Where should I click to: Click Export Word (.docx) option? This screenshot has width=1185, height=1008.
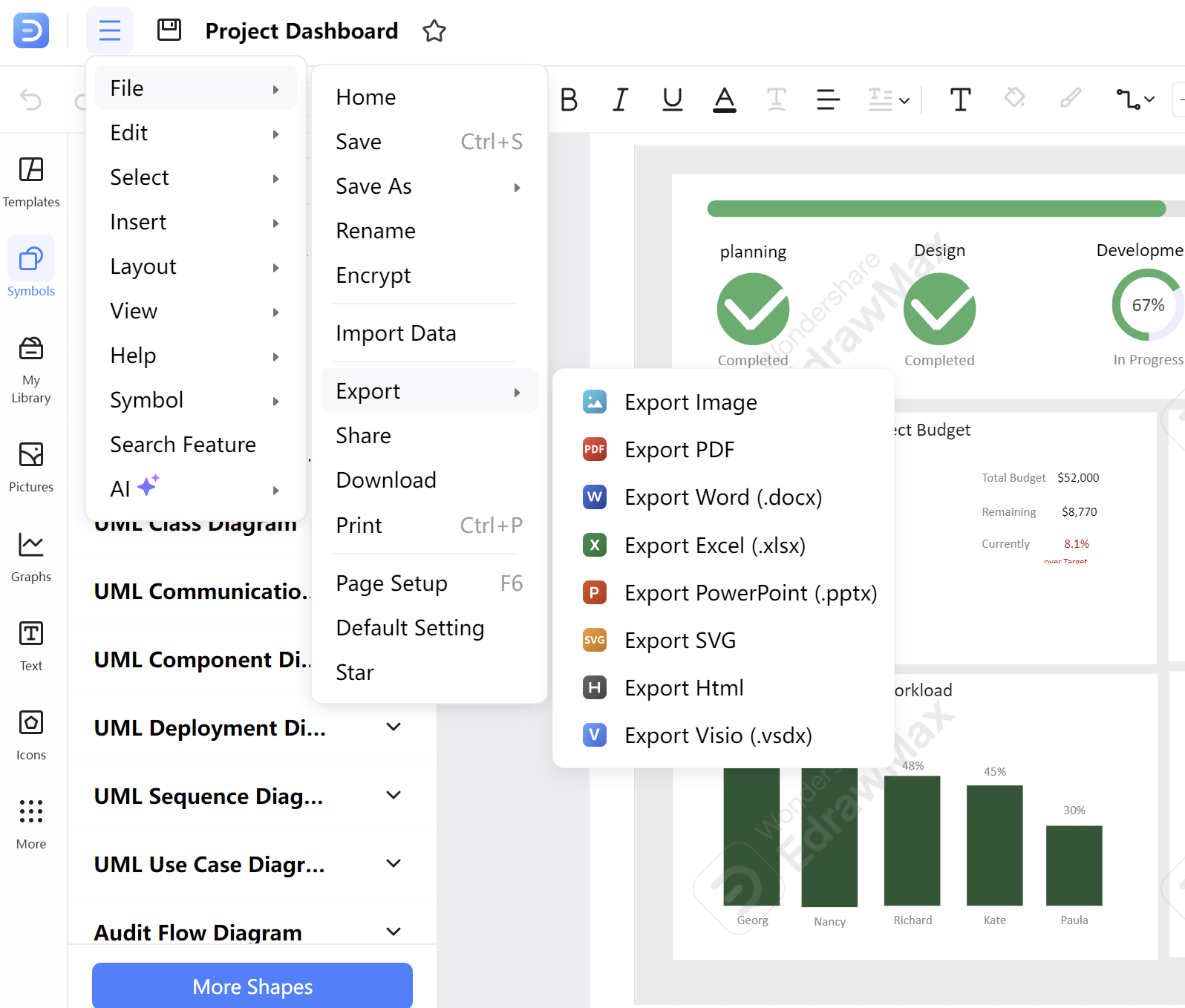723,497
